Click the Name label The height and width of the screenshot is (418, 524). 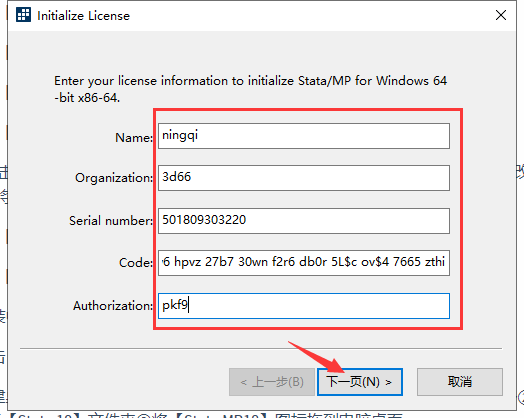[x=134, y=138]
